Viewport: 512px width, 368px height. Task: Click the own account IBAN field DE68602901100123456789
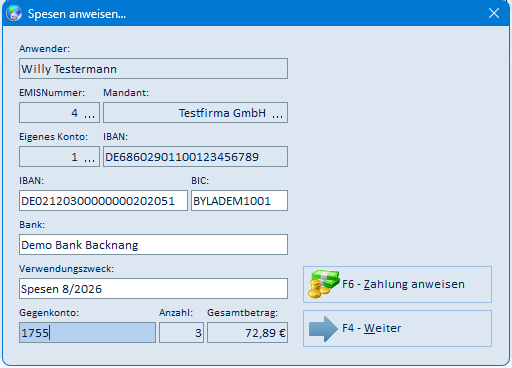(195, 157)
